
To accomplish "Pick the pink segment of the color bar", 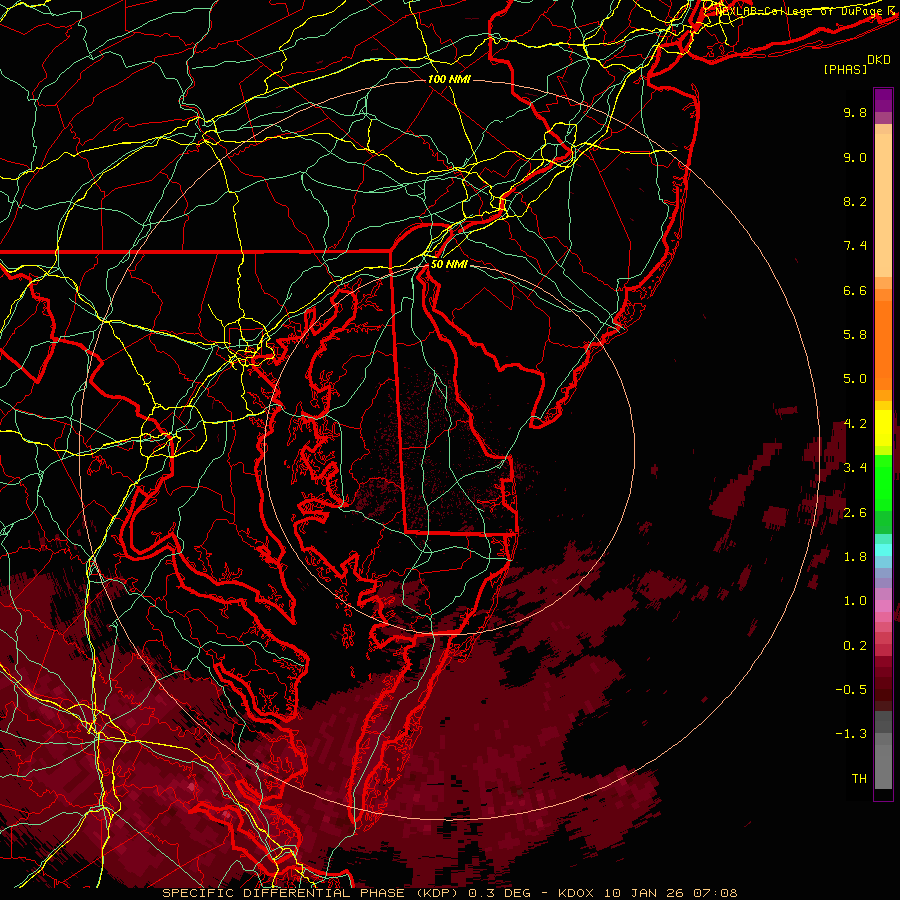I will point(883,606).
